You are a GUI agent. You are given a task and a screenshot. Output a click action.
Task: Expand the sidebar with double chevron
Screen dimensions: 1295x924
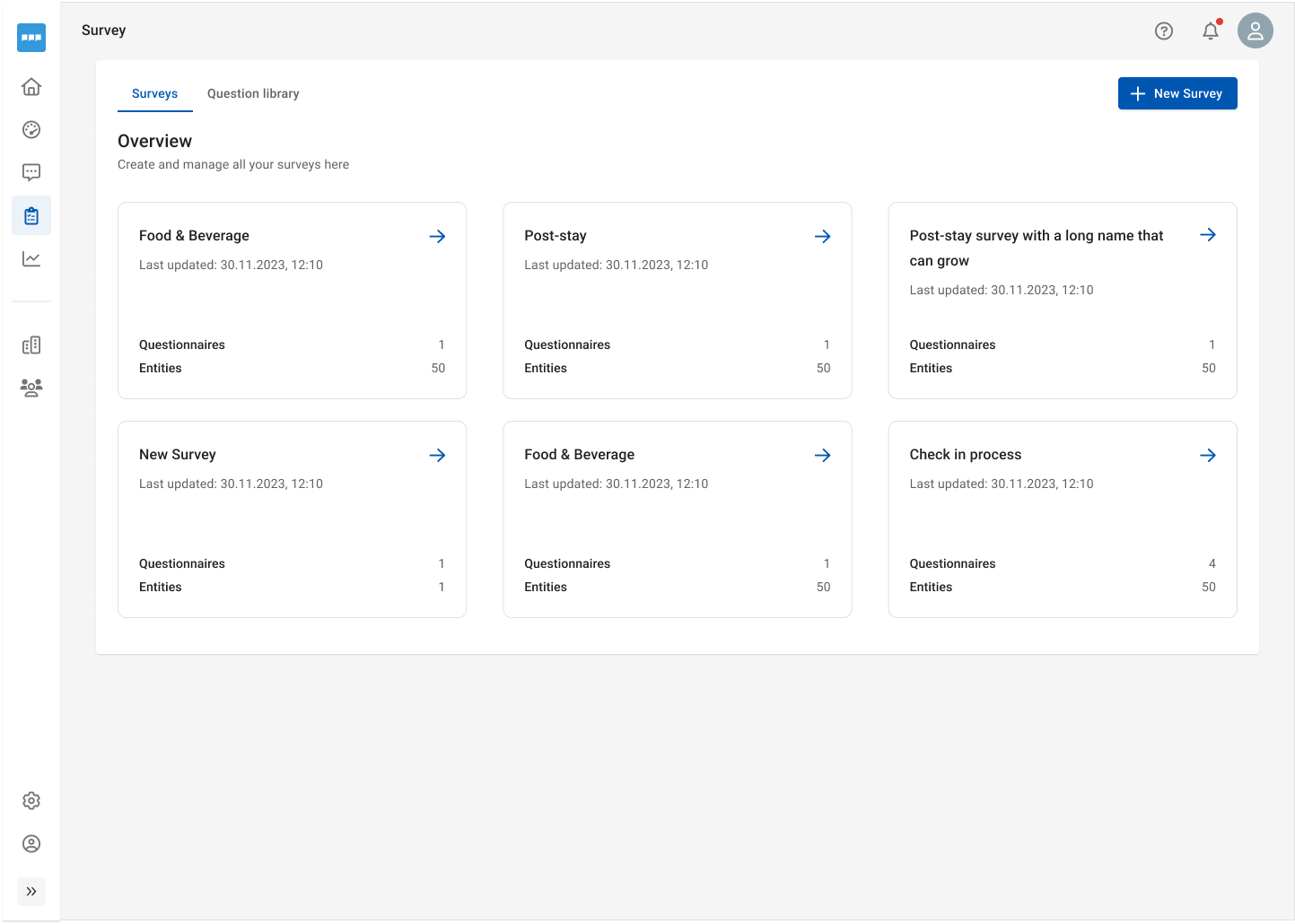[x=31, y=891]
